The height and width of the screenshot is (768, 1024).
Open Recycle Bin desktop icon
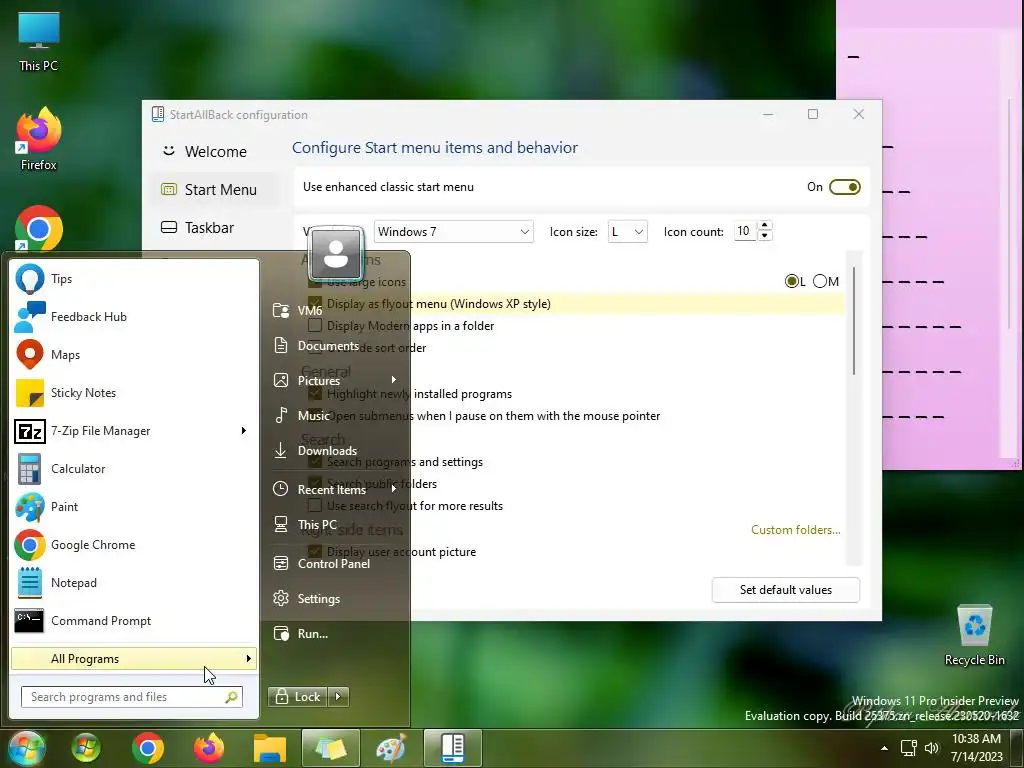(x=974, y=635)
